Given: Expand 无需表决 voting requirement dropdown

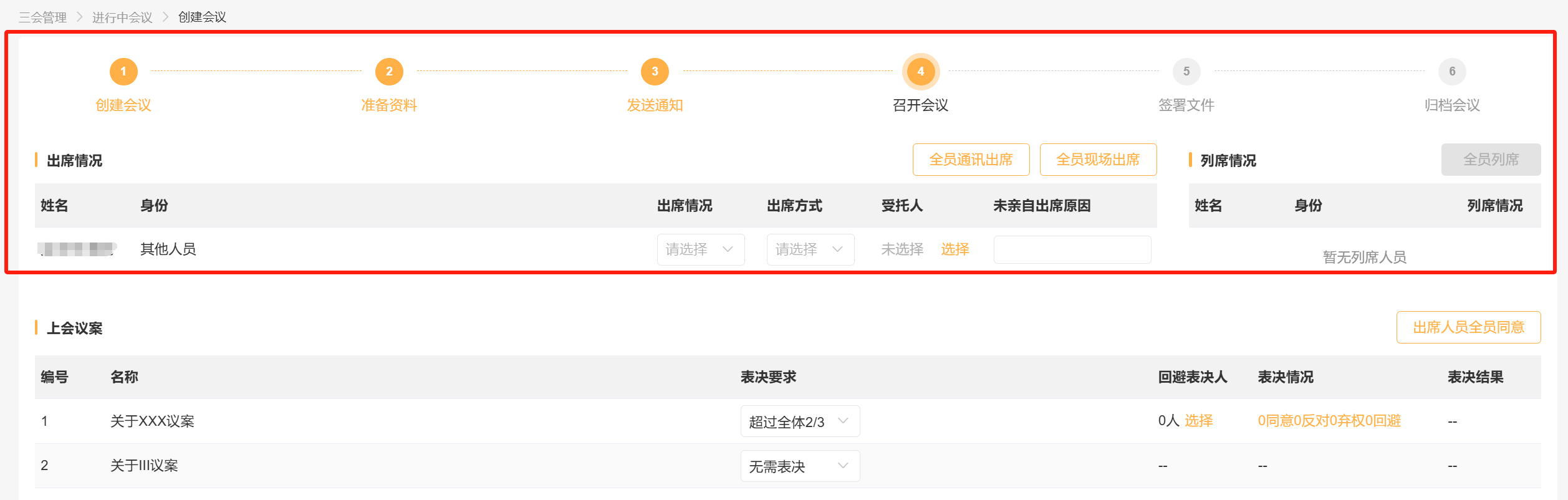Looking at the screenshot, I should pos(800,466).
